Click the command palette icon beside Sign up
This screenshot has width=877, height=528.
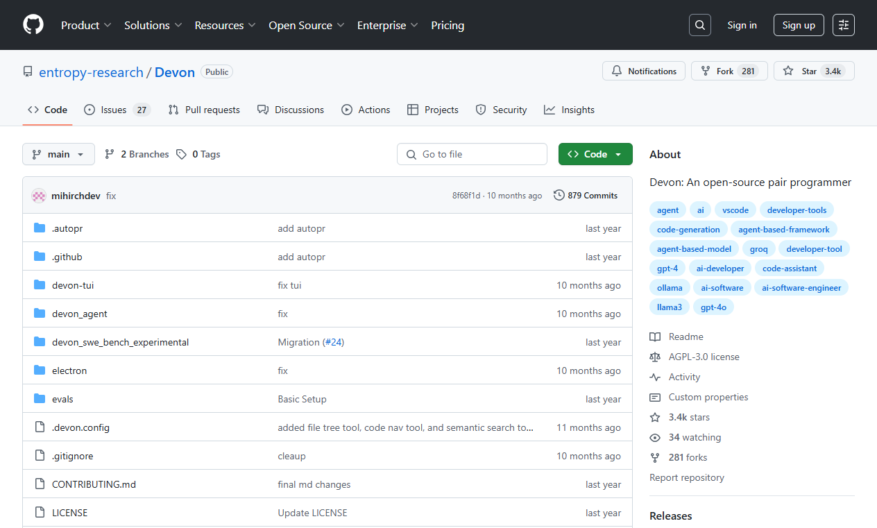pos(843,25)
